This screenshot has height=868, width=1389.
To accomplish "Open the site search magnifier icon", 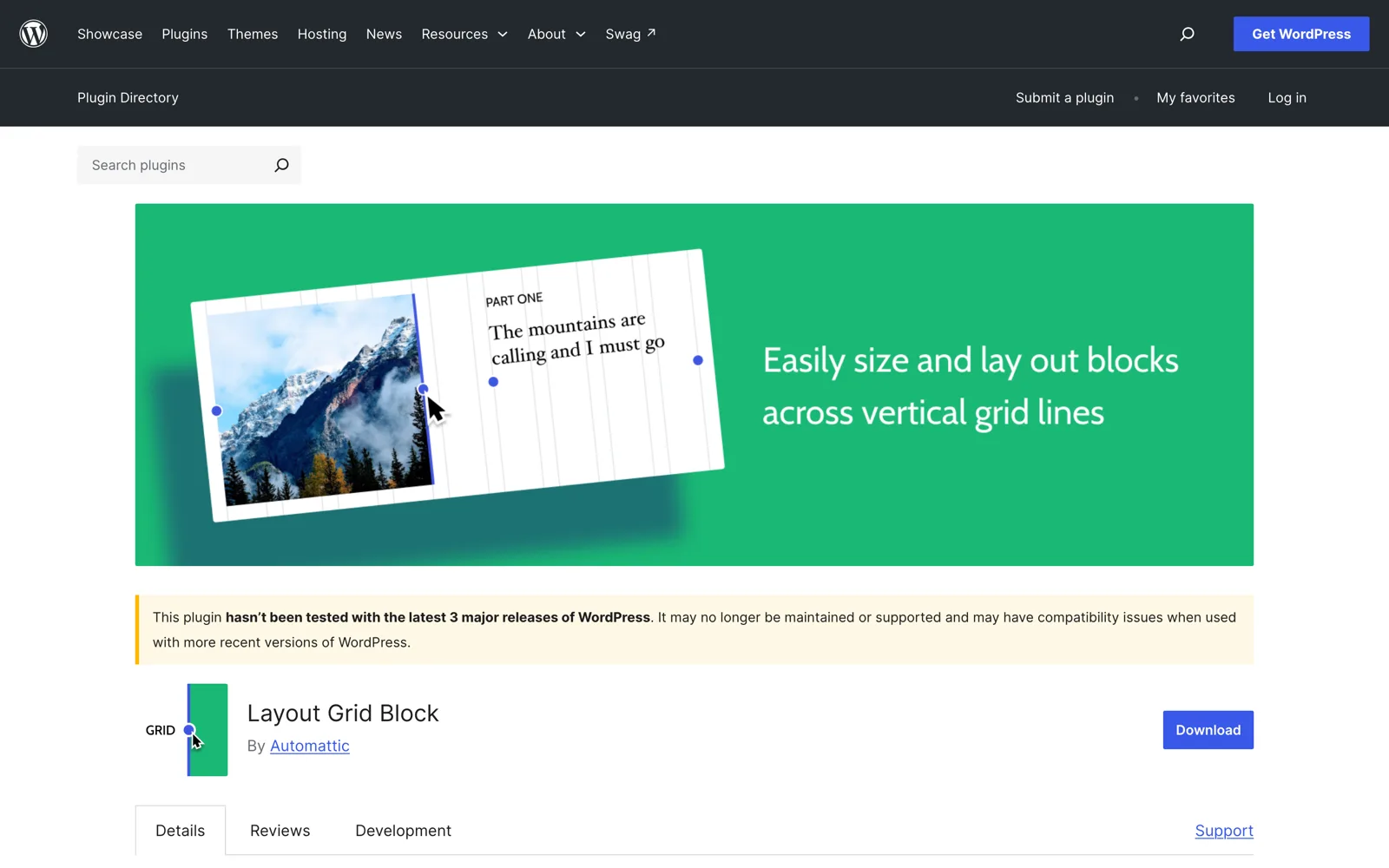I will click(1187, 34).
